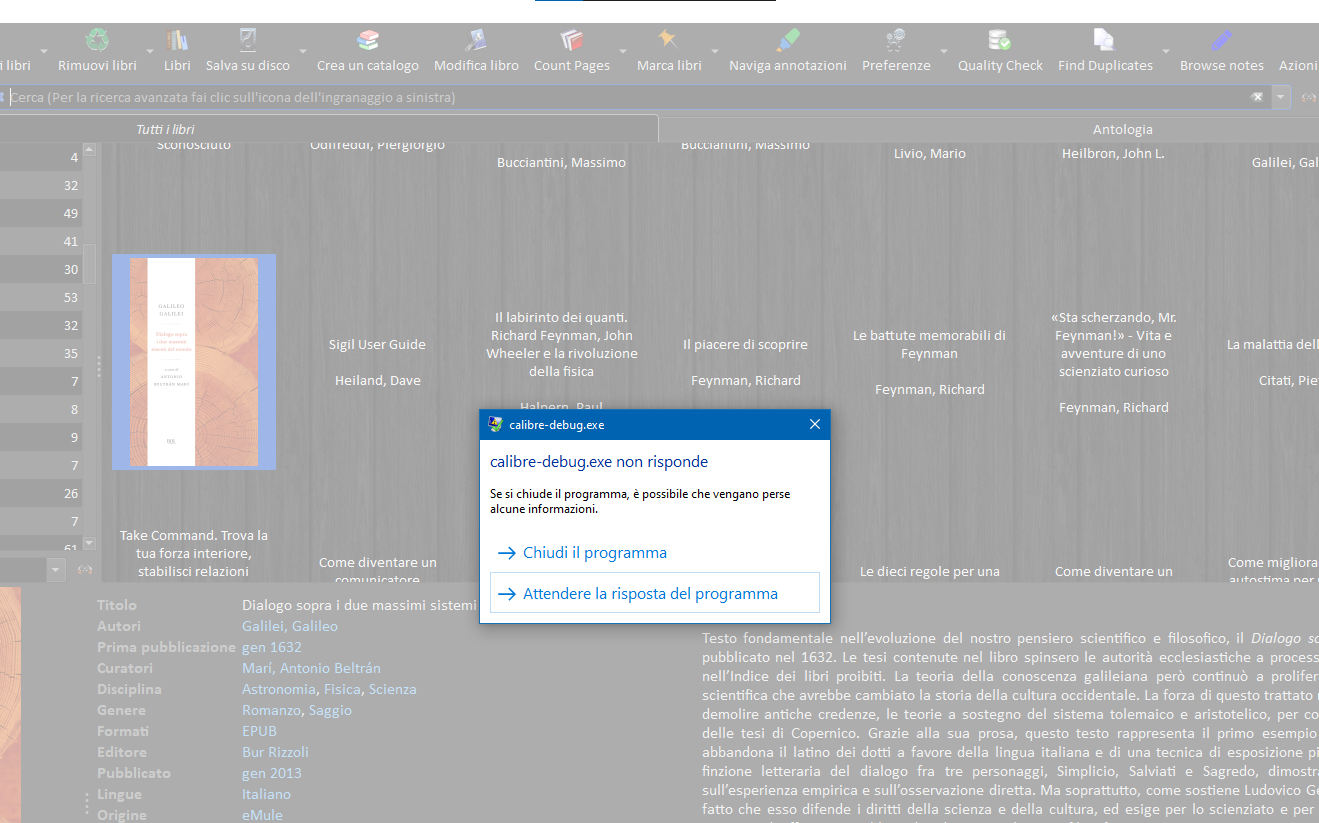
Task: Click the author name Heilbron, John L.
Action: [x=1113, y=153]
